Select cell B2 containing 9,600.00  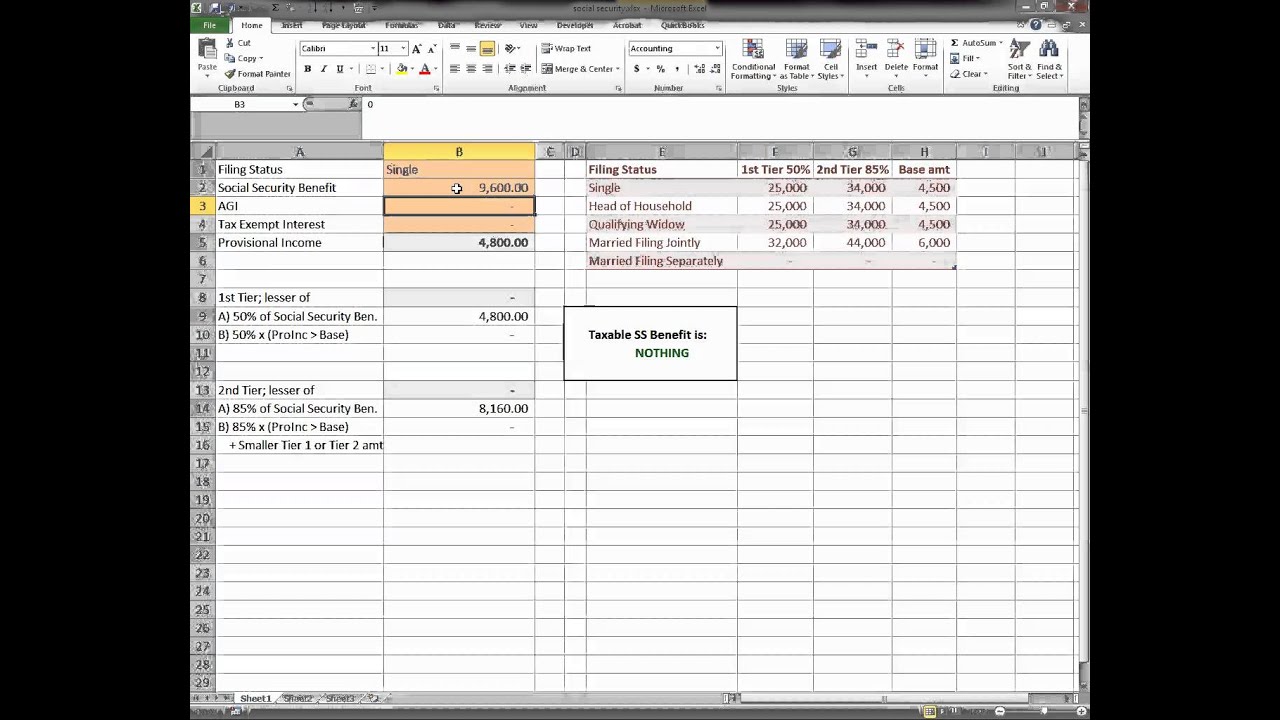[459, 188]
